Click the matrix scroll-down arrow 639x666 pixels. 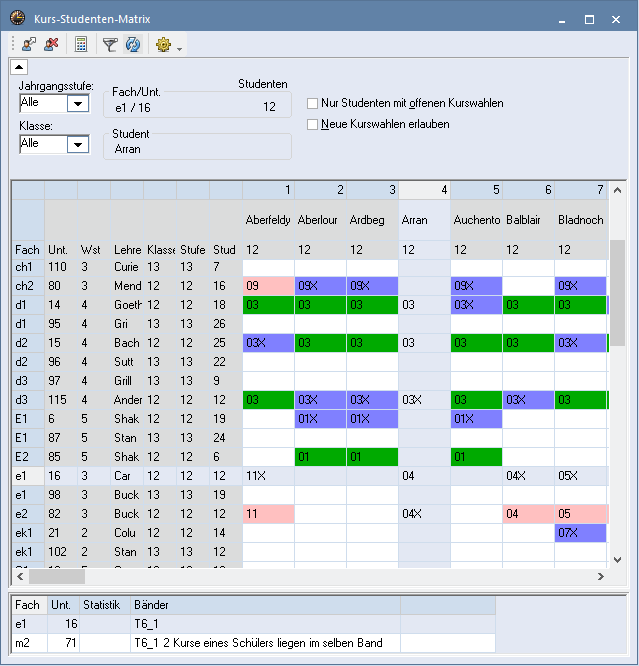pos(618,560)
